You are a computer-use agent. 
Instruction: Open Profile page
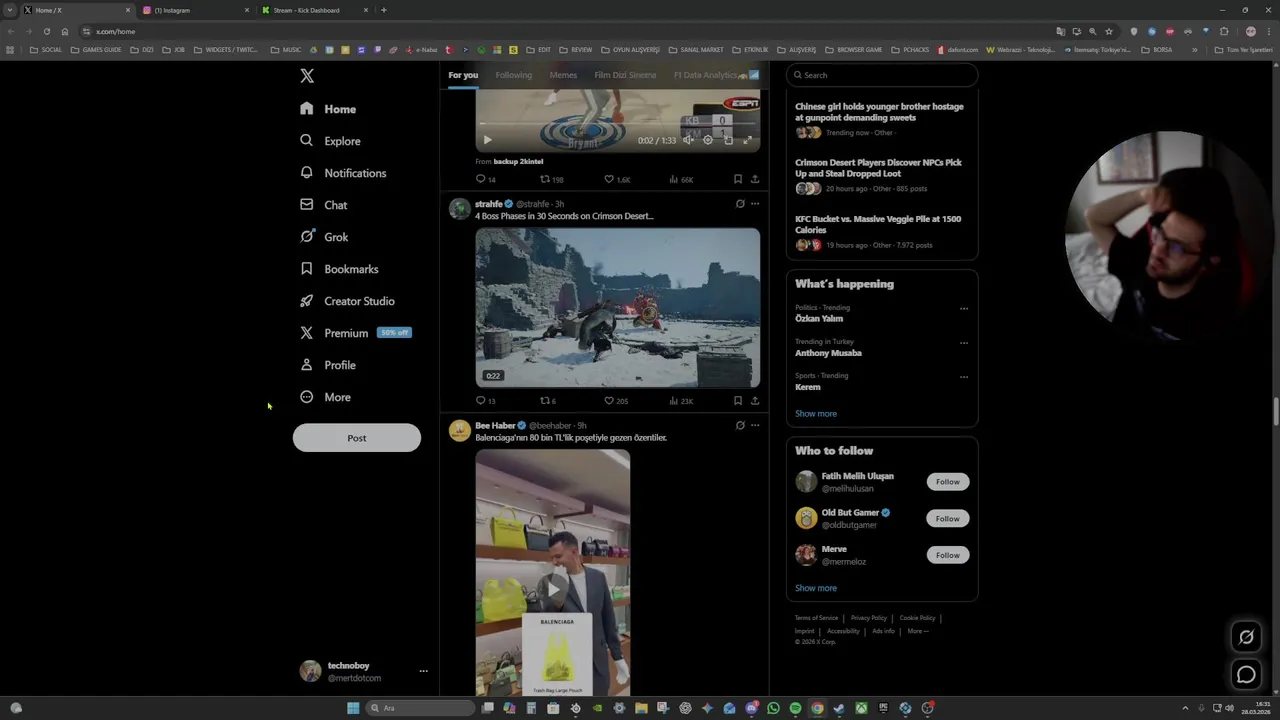click(328, 365)
